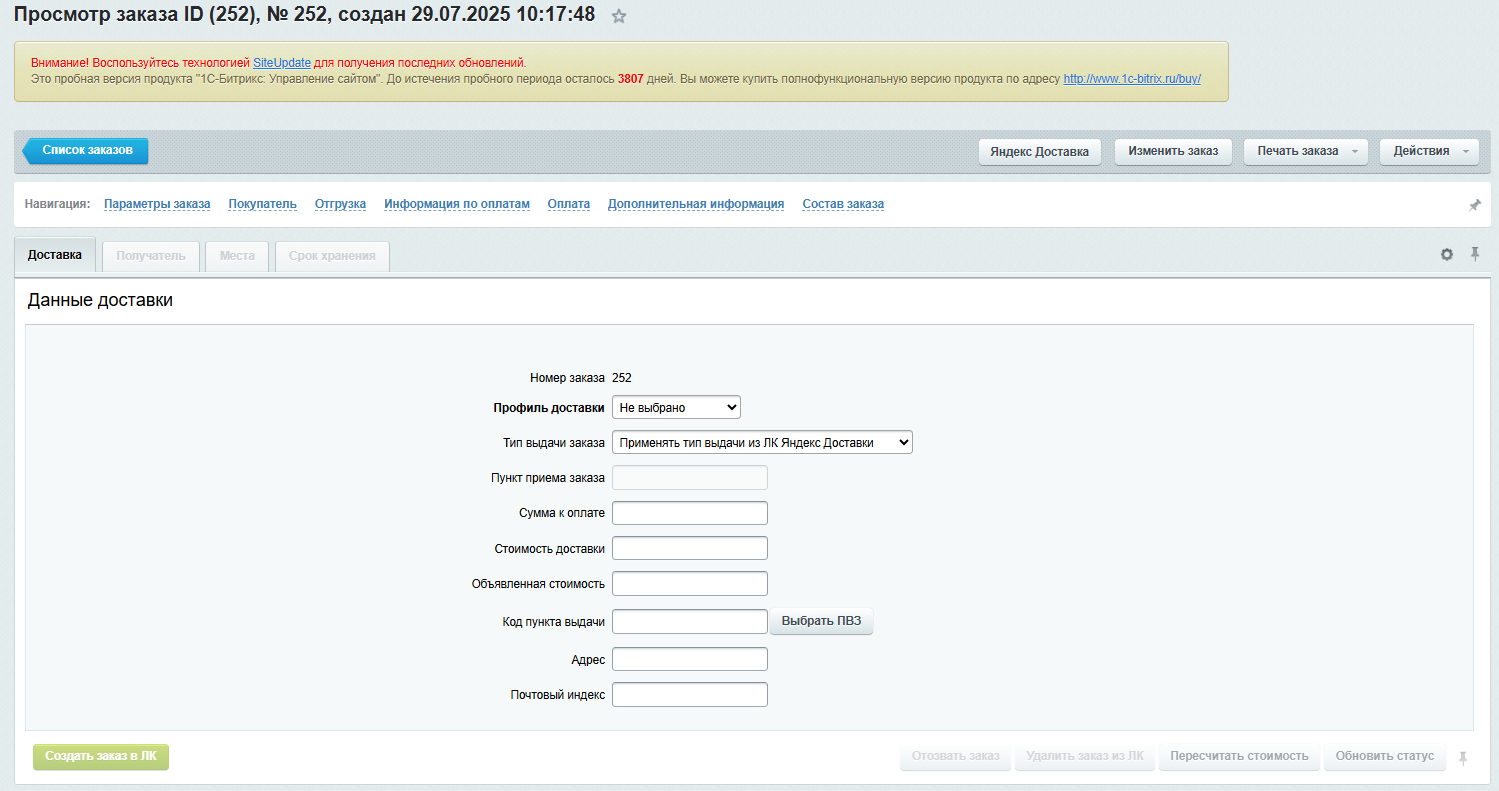Click the Яндекс Доставка button
The height and width of the screenshot is (791, 1499).
[x=1039, y=152]
